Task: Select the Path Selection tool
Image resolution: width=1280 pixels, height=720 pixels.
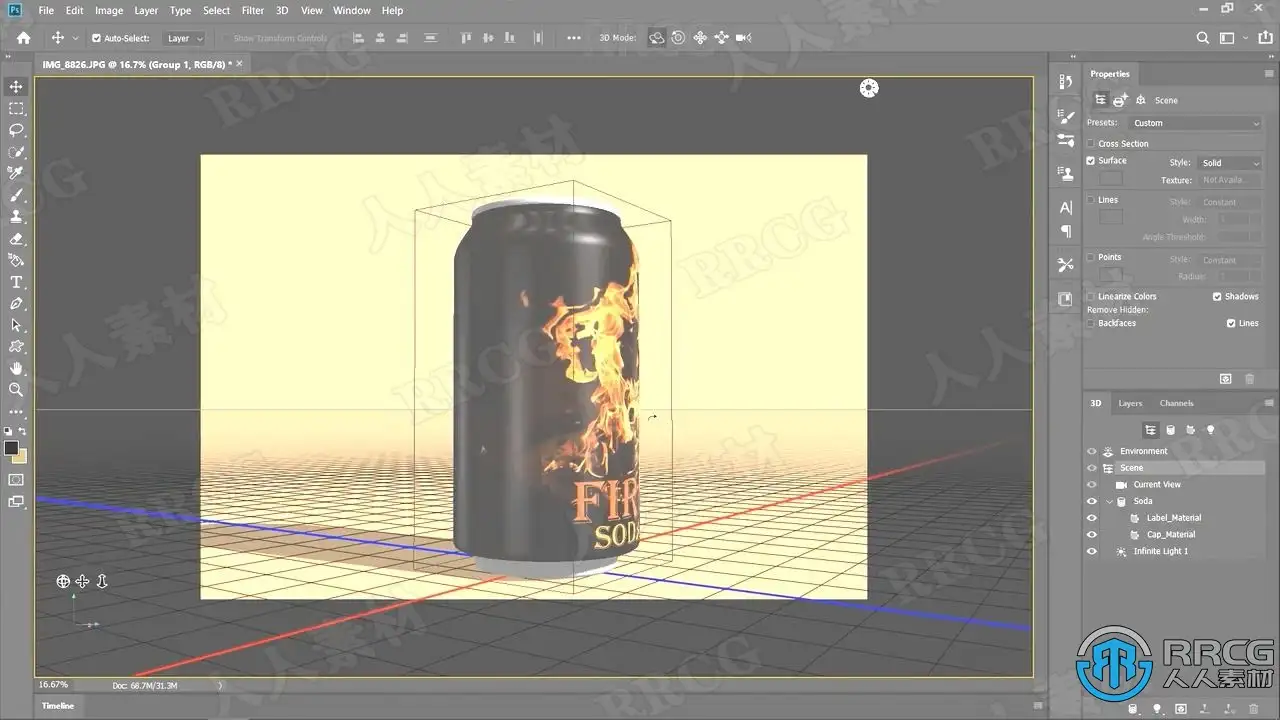Action: (x=16, y=325)
